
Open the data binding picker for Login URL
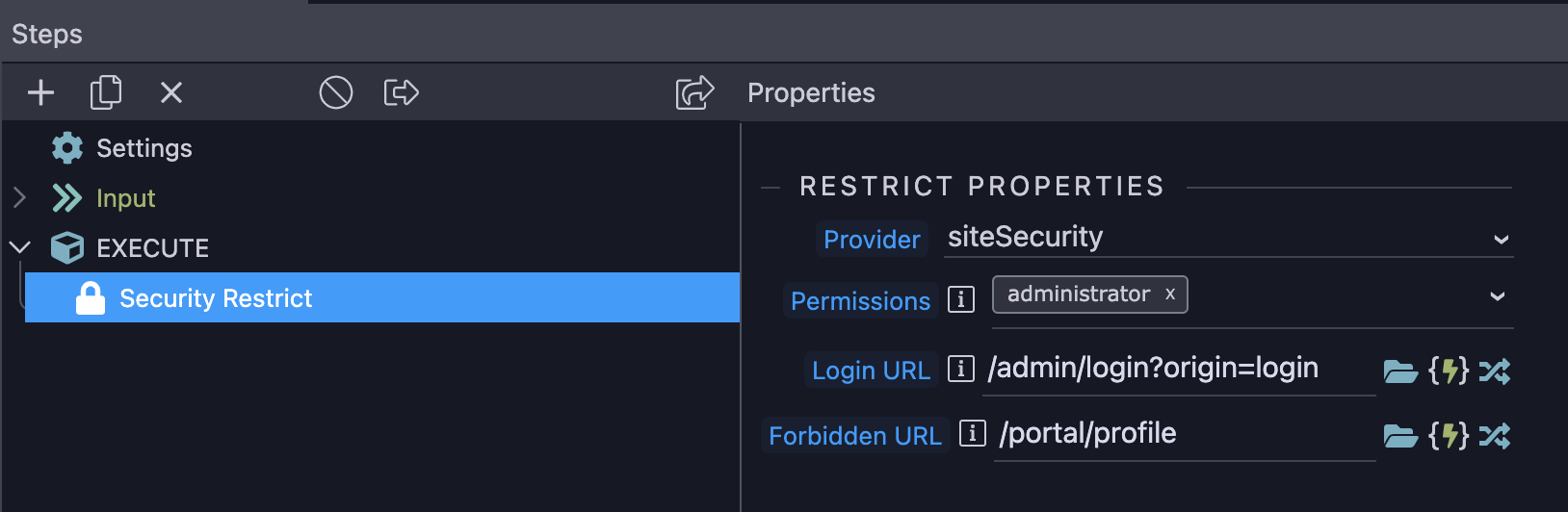1449,371
